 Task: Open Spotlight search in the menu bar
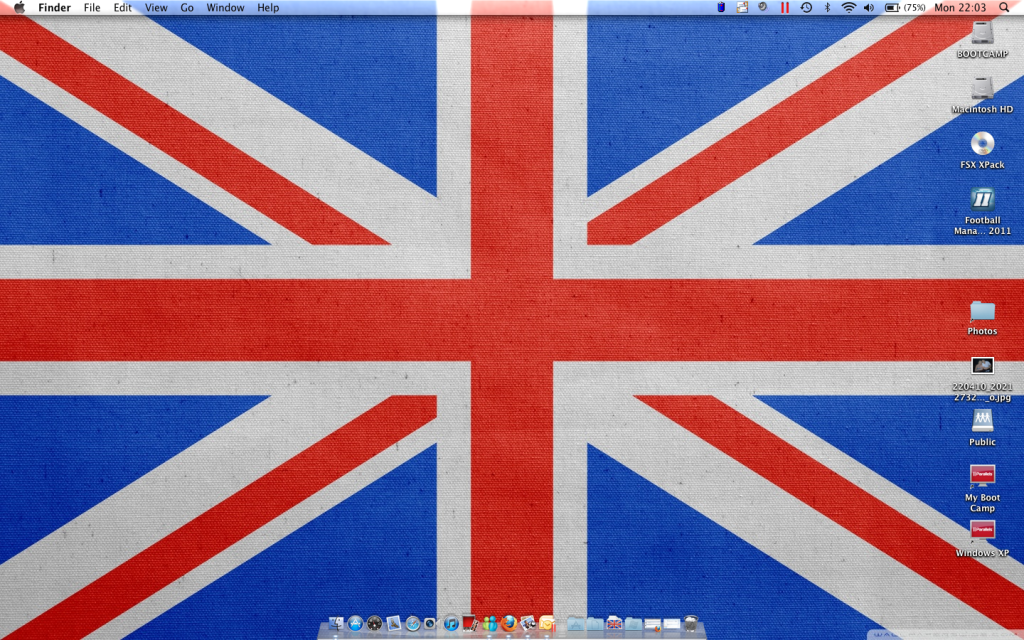(1004, 7)
